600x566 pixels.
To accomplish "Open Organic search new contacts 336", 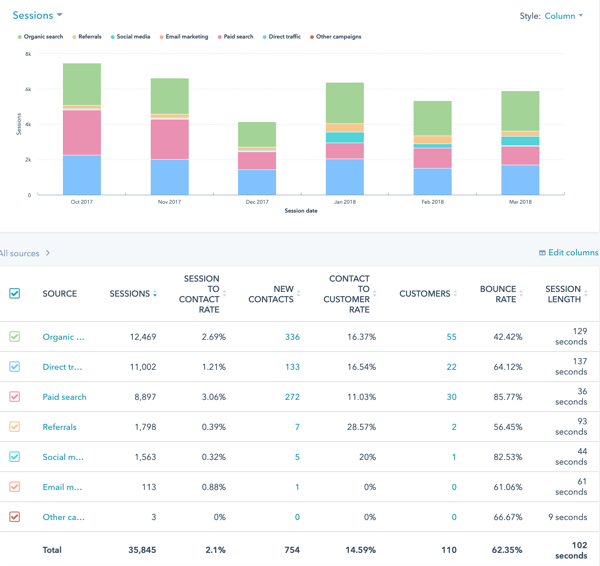I will click(292, 337).
